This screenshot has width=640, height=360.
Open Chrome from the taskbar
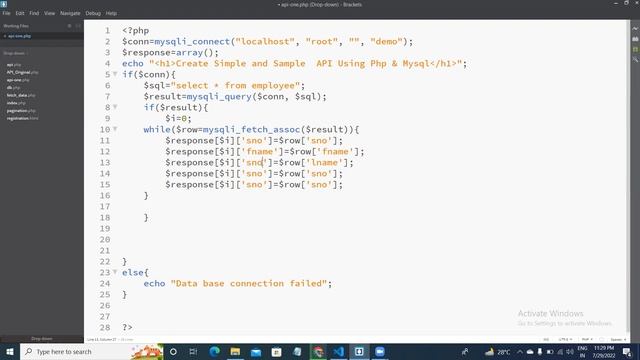click(x=318, y=351)
